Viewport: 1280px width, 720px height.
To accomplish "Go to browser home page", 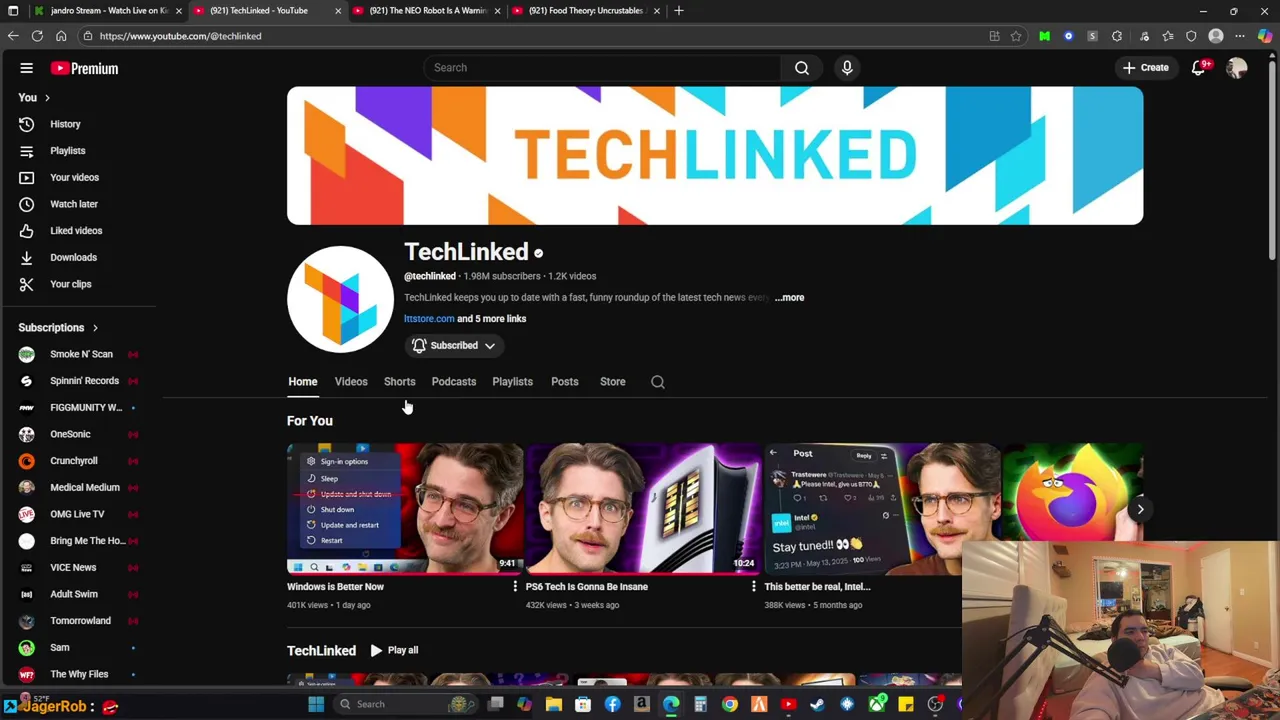I will click(x=61, y=36).
